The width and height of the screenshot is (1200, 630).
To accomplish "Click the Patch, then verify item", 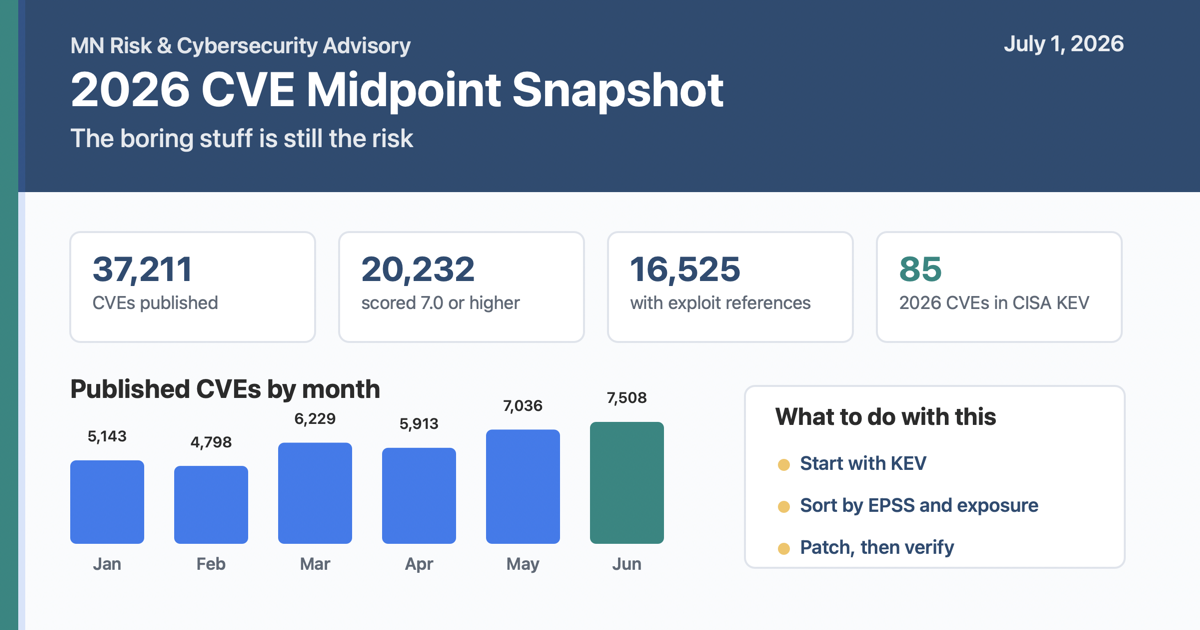I will (877, 548).
